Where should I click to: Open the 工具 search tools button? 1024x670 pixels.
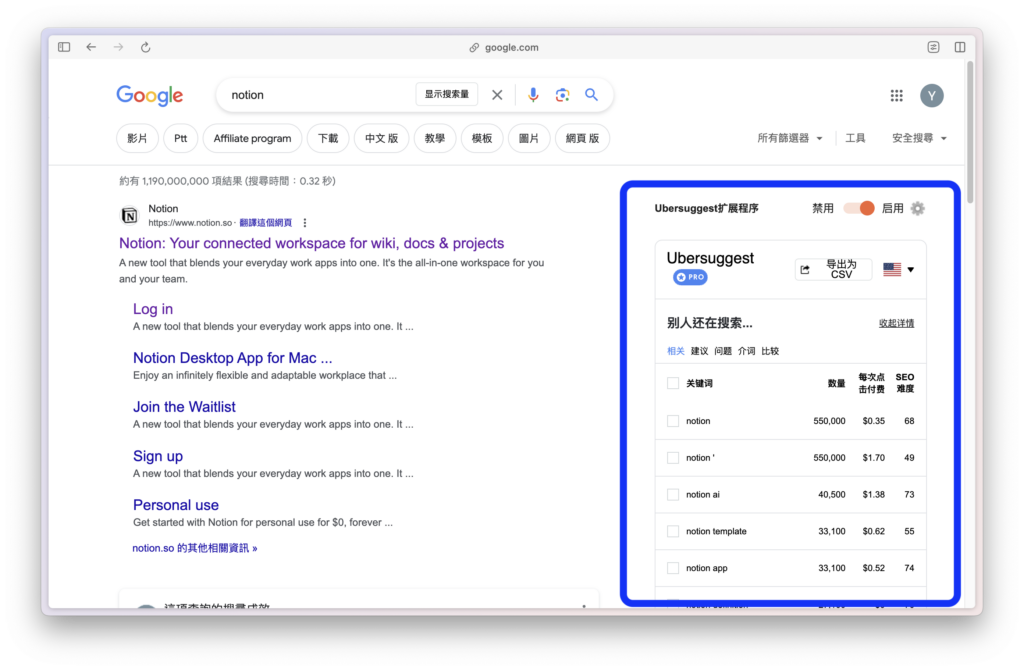[855, 138]
